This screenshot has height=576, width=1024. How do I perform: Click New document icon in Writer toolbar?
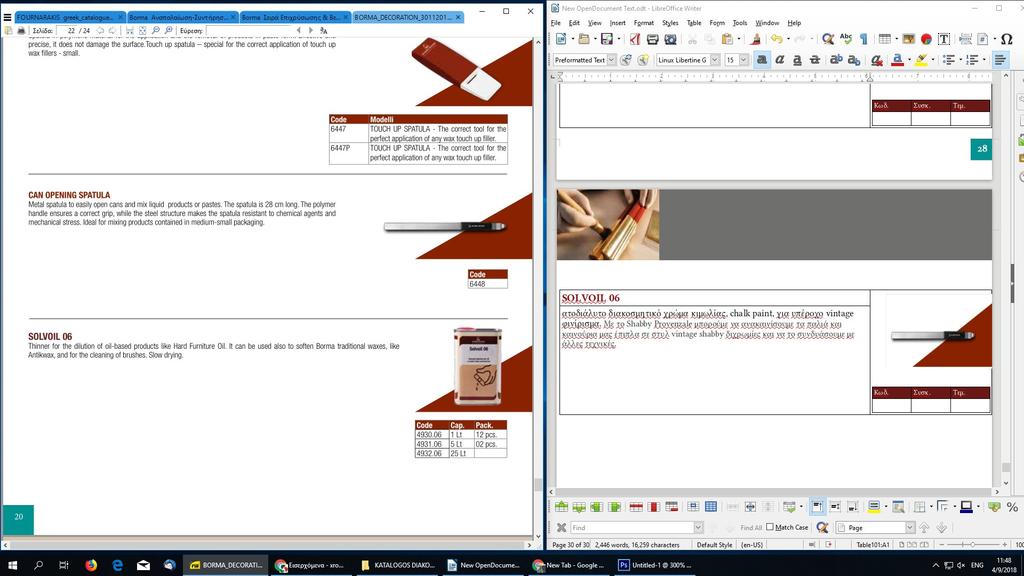click(561, 40)
